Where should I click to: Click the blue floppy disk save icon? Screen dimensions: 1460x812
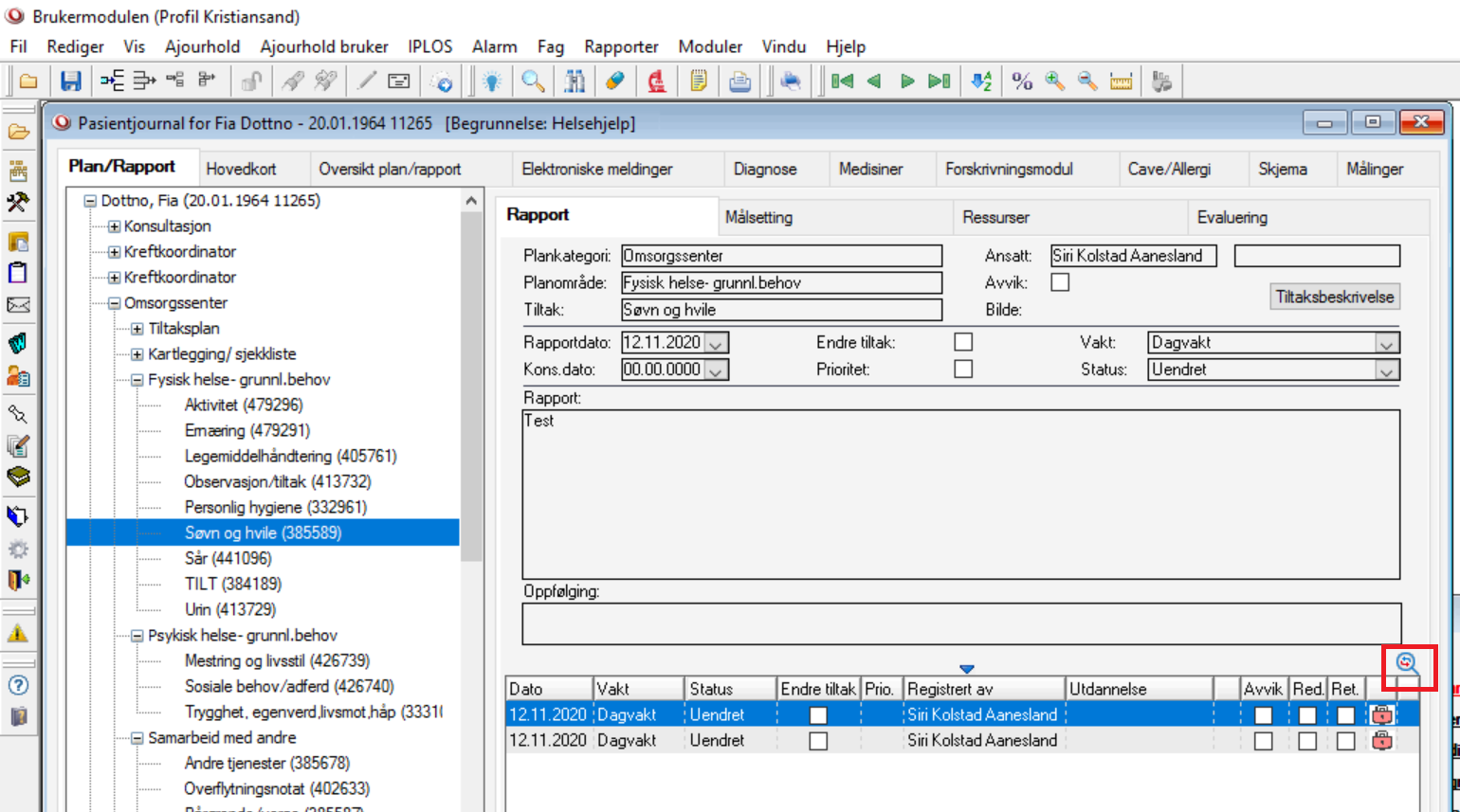[x=71, y=81]
